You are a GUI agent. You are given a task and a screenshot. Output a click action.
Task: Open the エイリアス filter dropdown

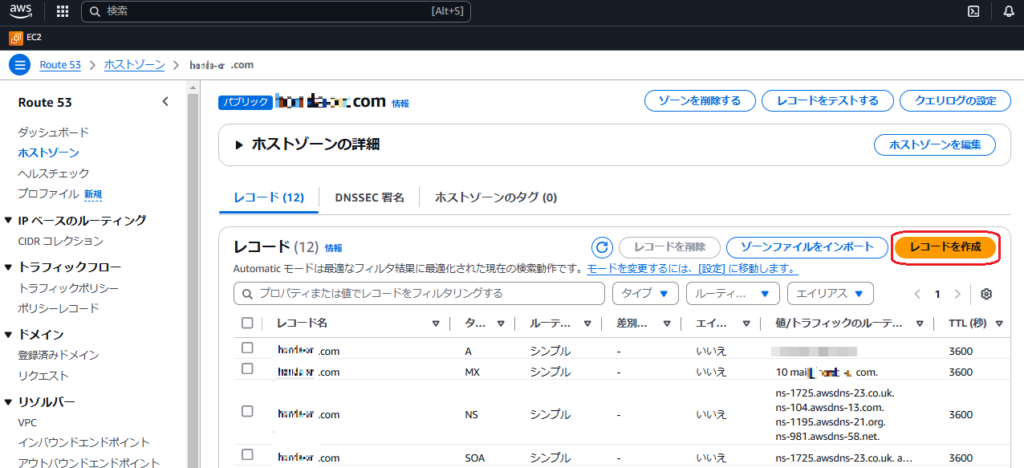tap(831, 294)
